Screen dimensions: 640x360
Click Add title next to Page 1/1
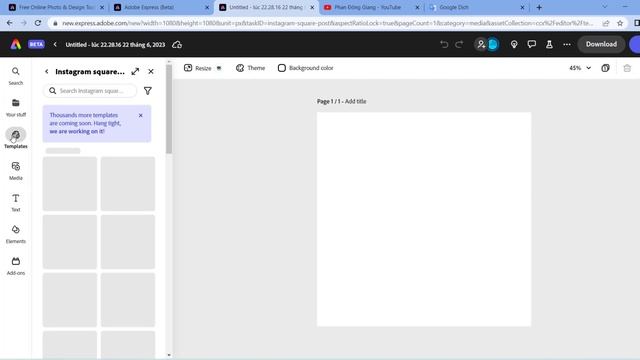[x=356, y=101]
